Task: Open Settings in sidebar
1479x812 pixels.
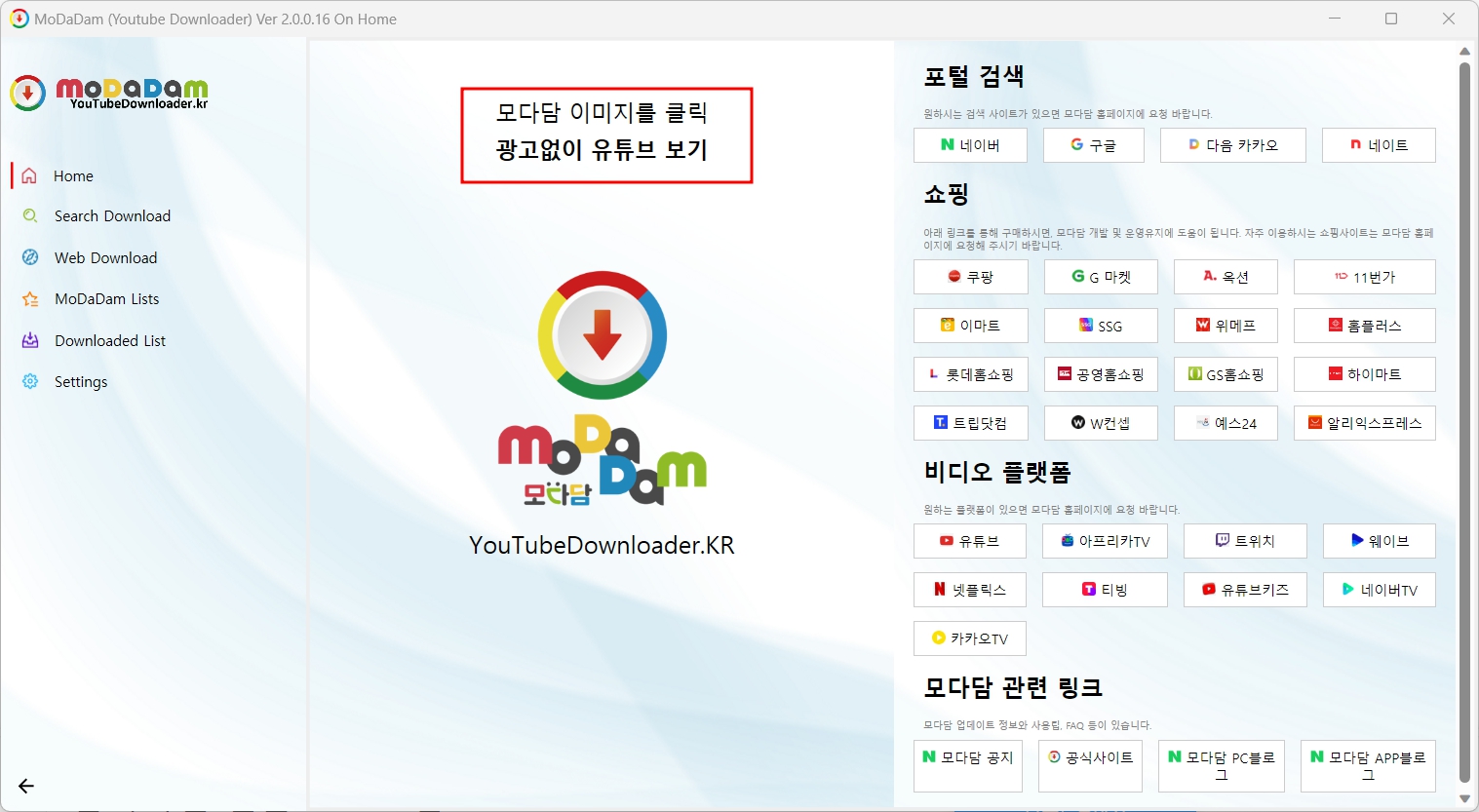Action: 81,382
